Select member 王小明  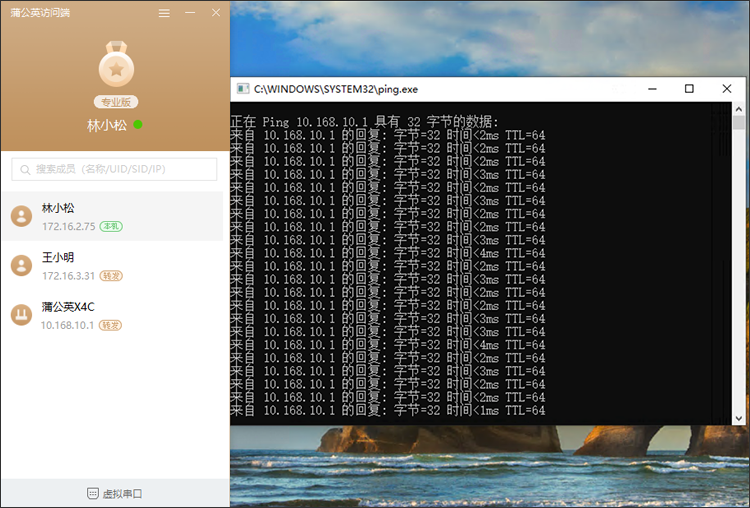click(112, 265)
